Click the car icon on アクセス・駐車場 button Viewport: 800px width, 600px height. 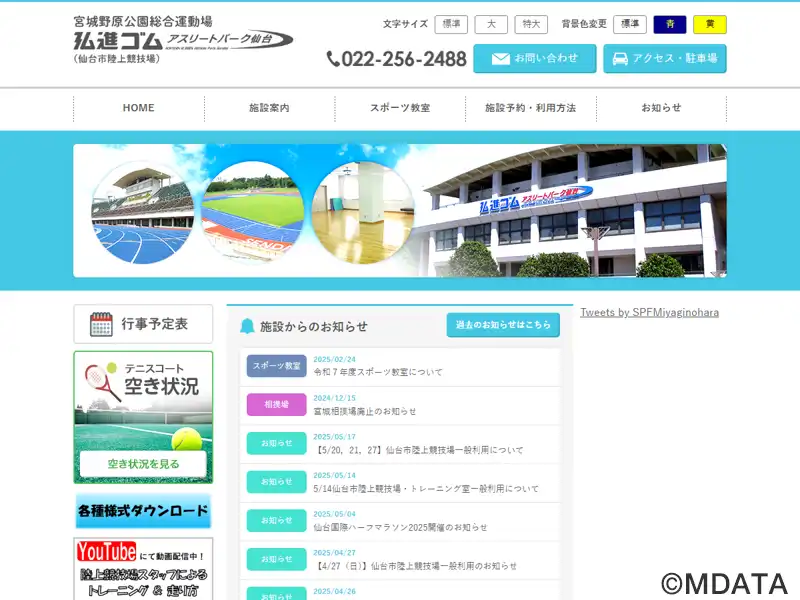pos(620,59)
